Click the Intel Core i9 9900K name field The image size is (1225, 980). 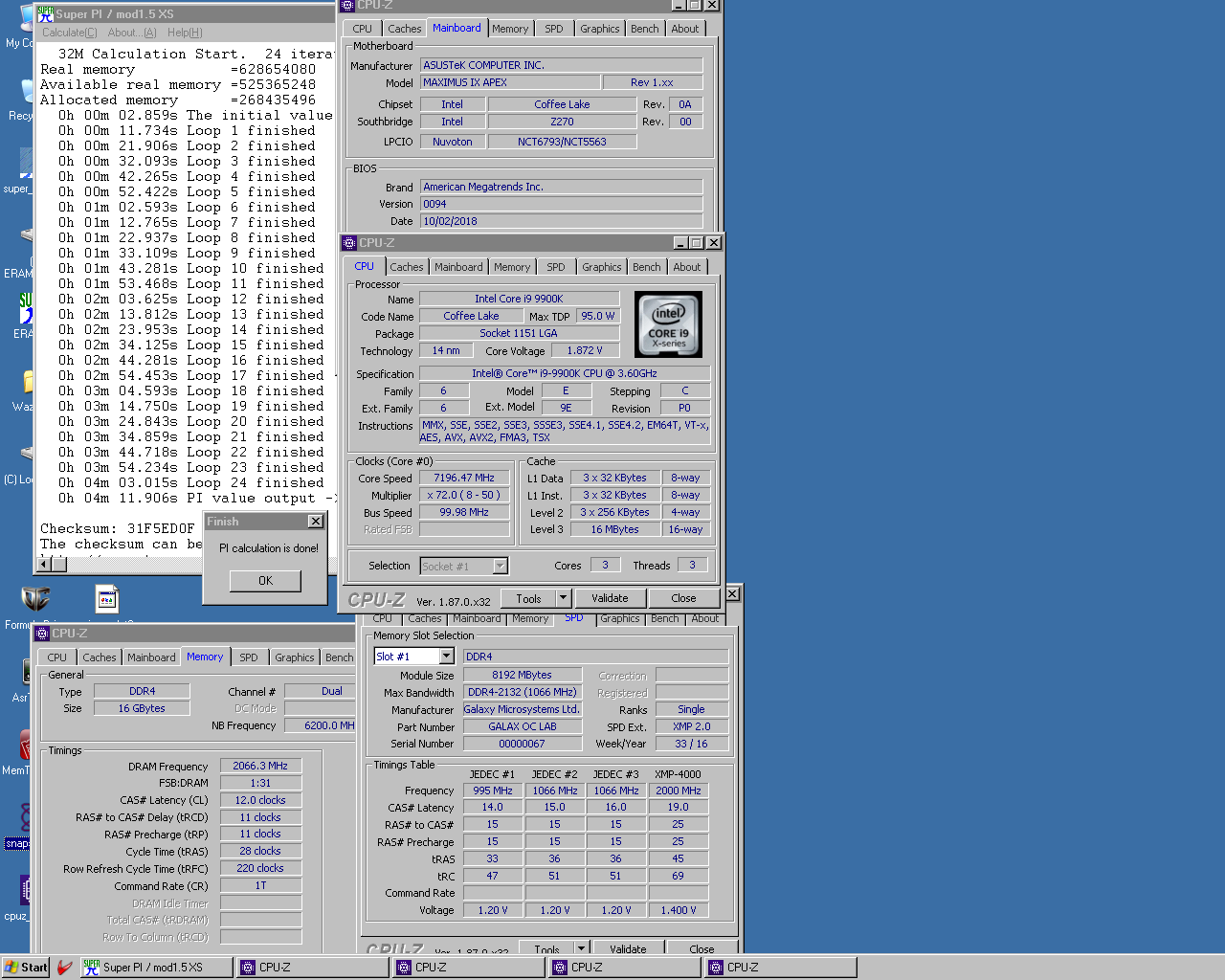pos(519,299)
